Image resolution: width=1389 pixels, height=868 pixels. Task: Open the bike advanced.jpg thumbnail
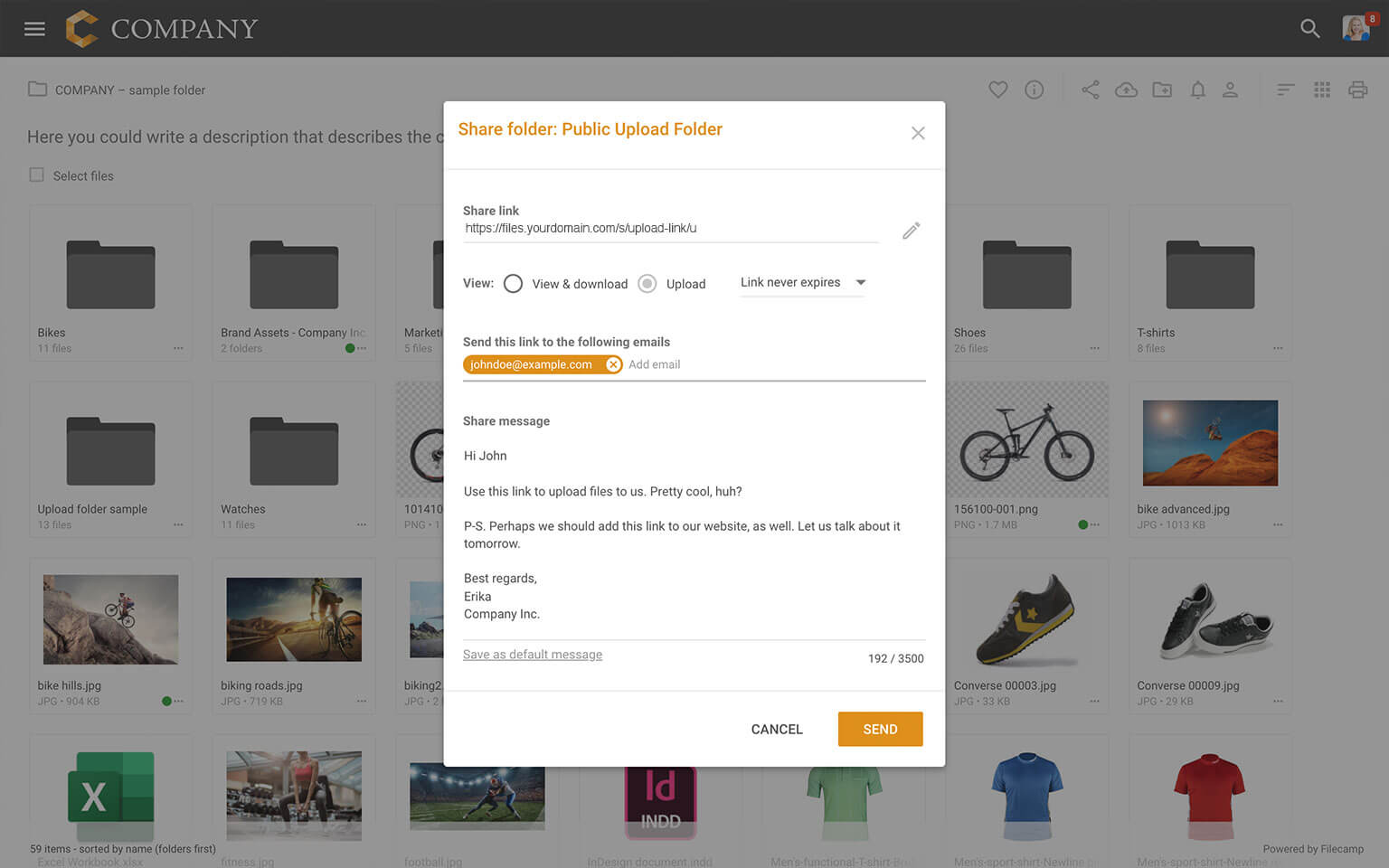[x=1210, y=443]
